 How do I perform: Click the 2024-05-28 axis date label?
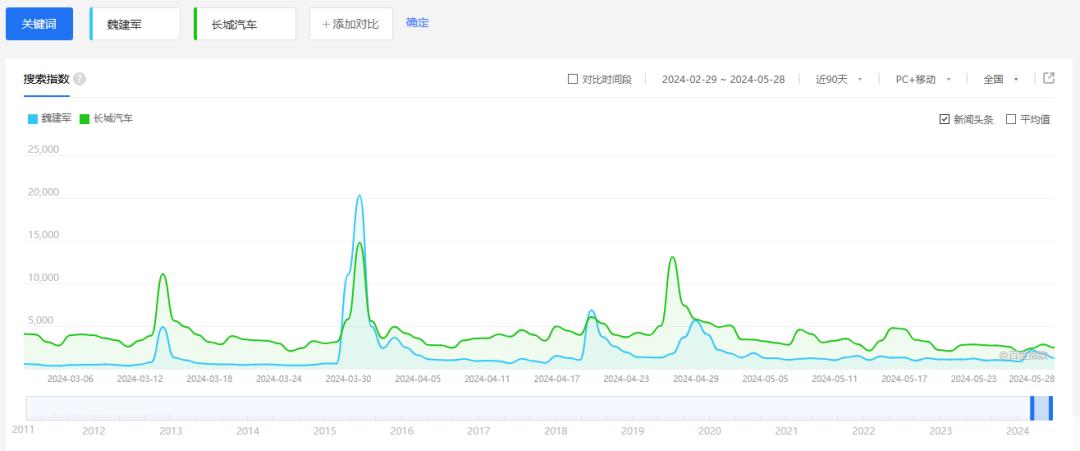(x=1032, y=379)
